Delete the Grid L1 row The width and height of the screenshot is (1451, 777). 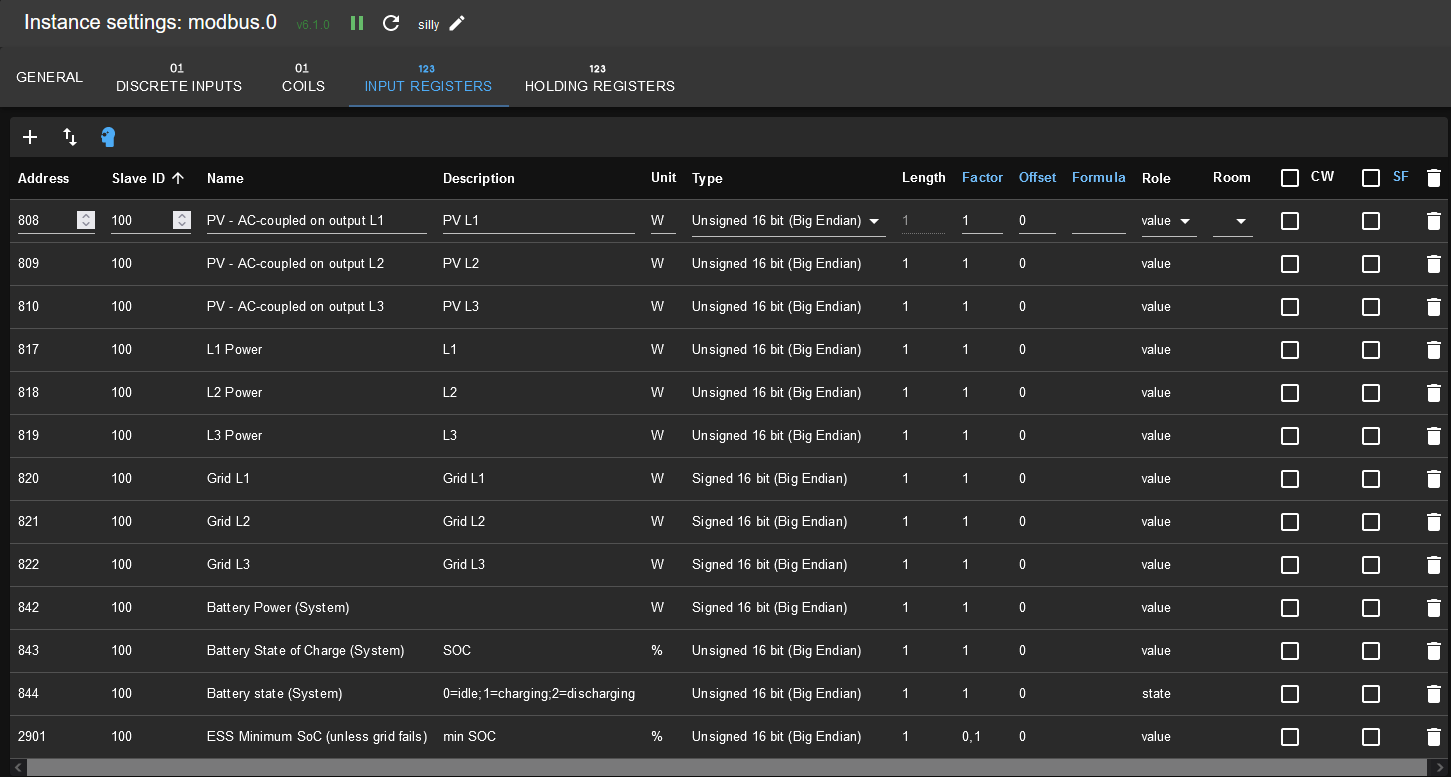click(1434, 479)
